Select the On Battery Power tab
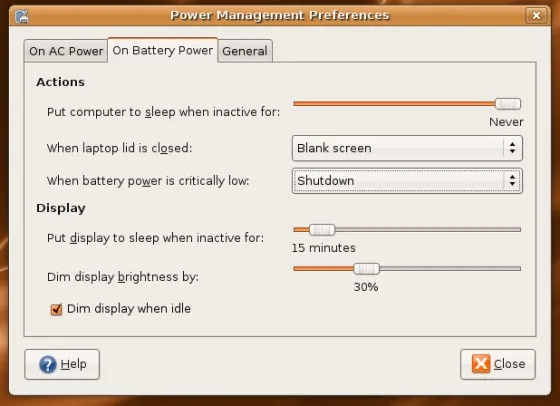 pyautogui.click(x=162, y=50)
